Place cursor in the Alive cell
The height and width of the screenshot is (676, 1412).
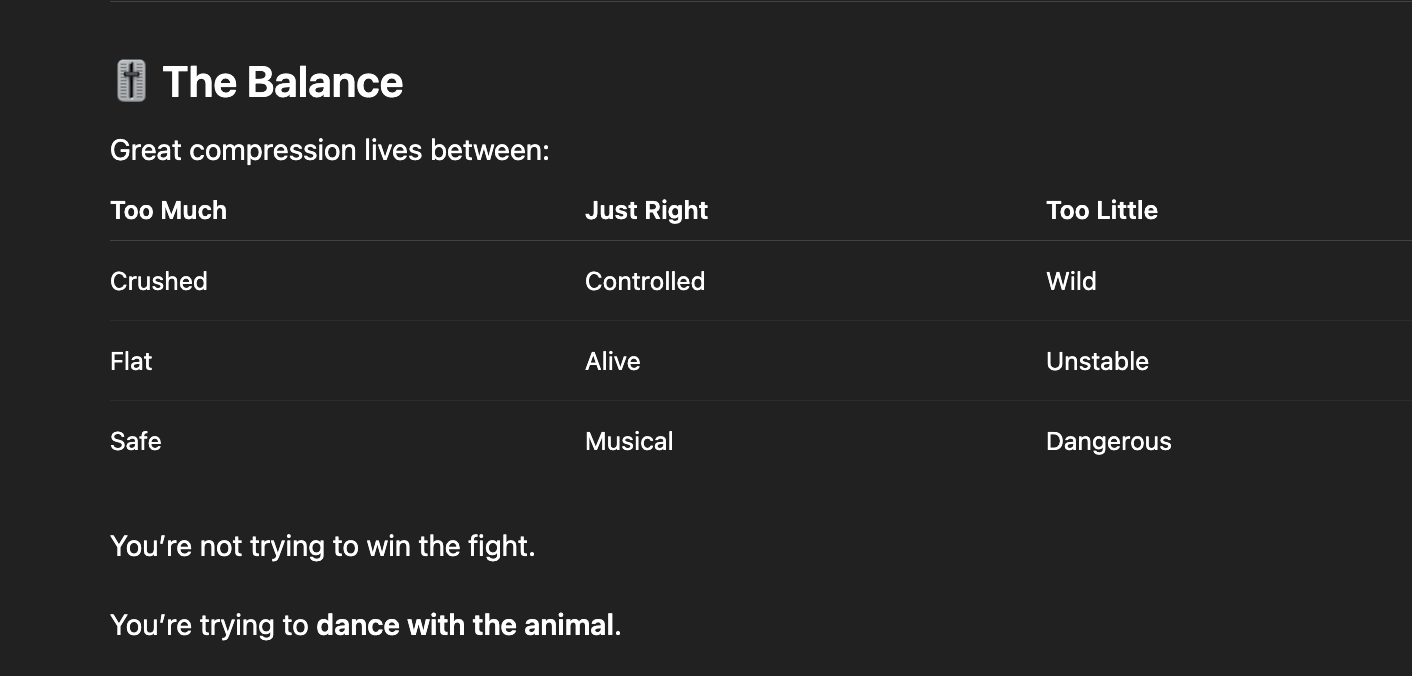[x=612, y=361]
